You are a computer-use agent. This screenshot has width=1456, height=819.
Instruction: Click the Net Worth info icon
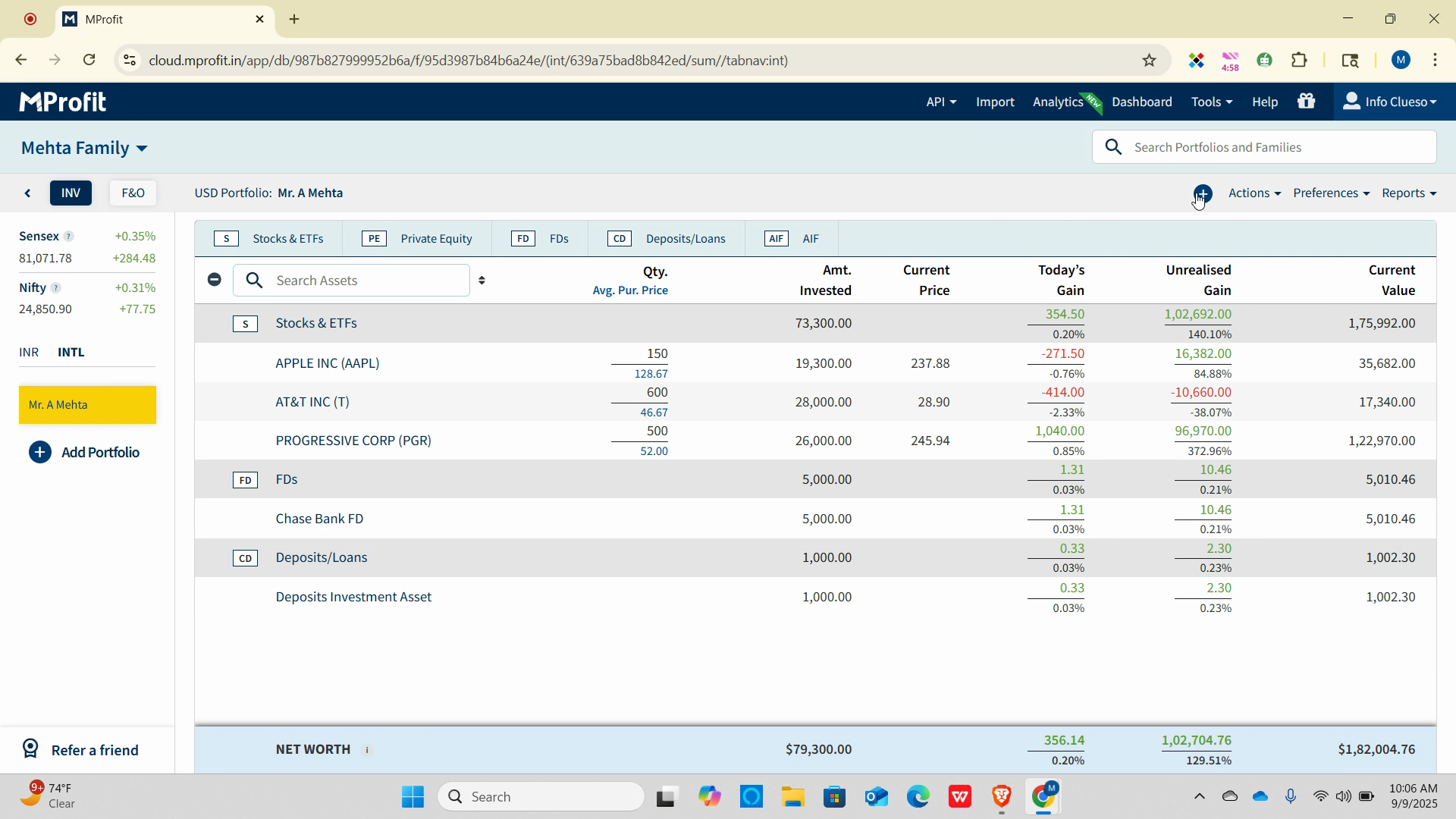click(367, 750)
